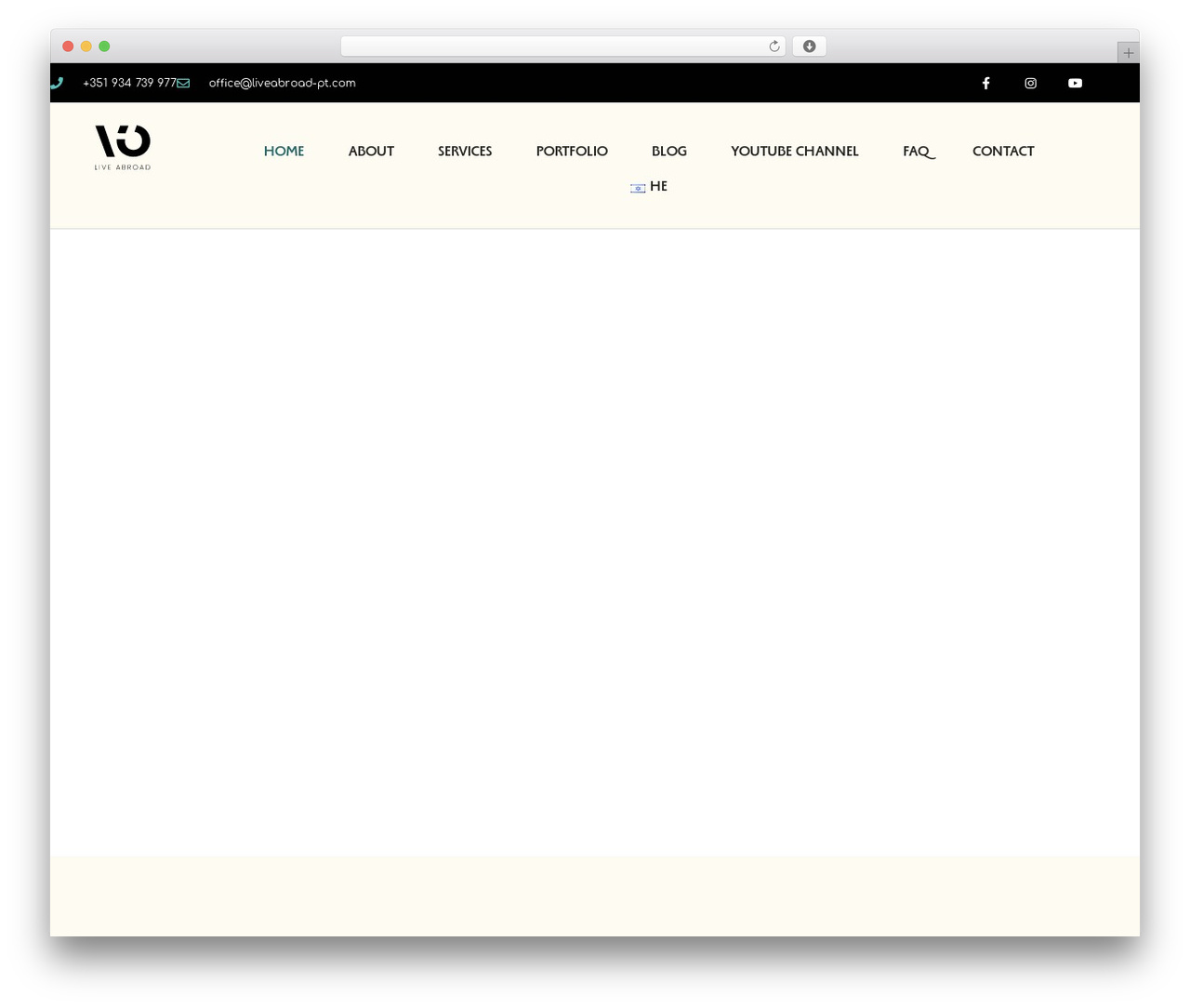Click the phone icon in top bar

pyautogui.click(x=57, y=83)
